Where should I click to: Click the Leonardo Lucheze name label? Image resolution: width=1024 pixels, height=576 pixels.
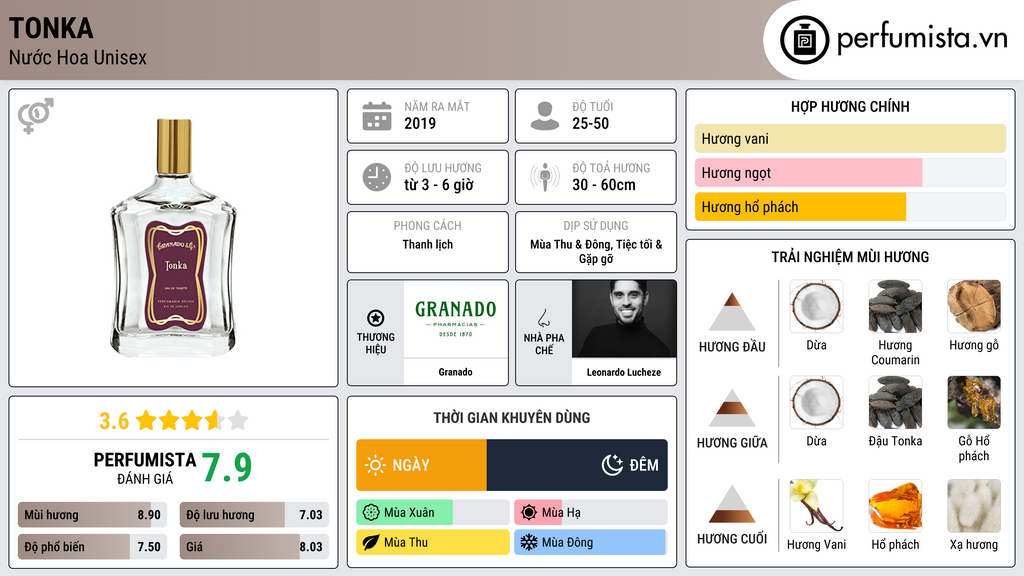tap(624, 372)
